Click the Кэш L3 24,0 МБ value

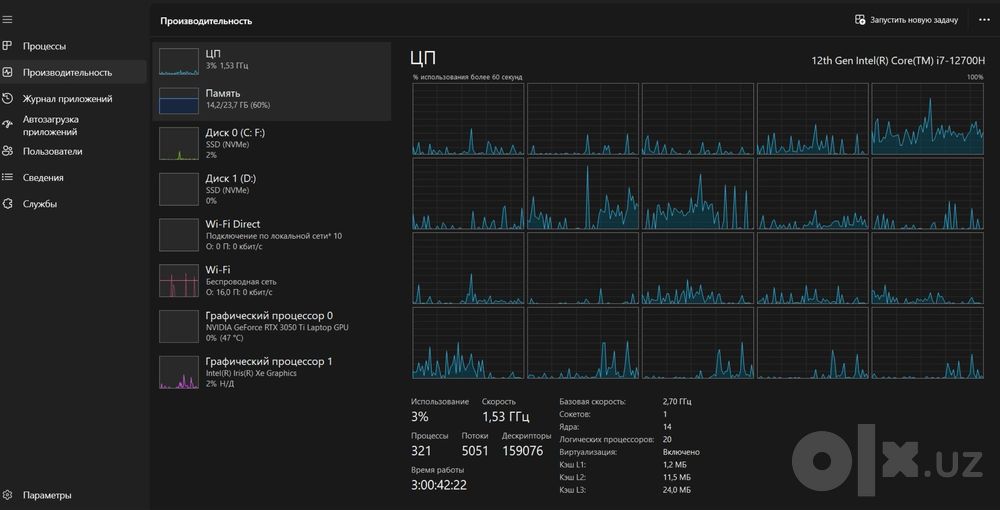coord(677,490)
